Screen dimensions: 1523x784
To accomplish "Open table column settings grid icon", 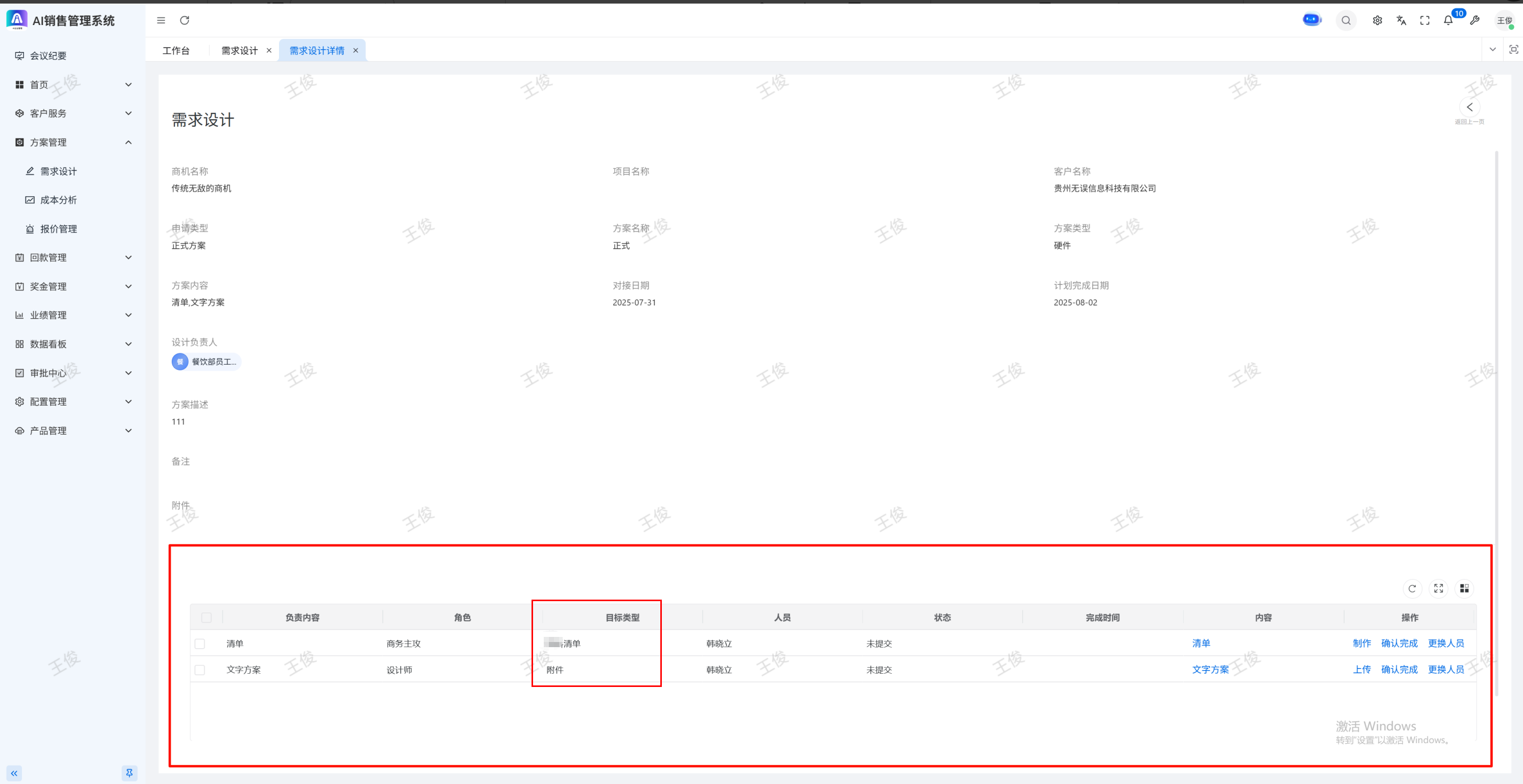I will coord(1464,588).
